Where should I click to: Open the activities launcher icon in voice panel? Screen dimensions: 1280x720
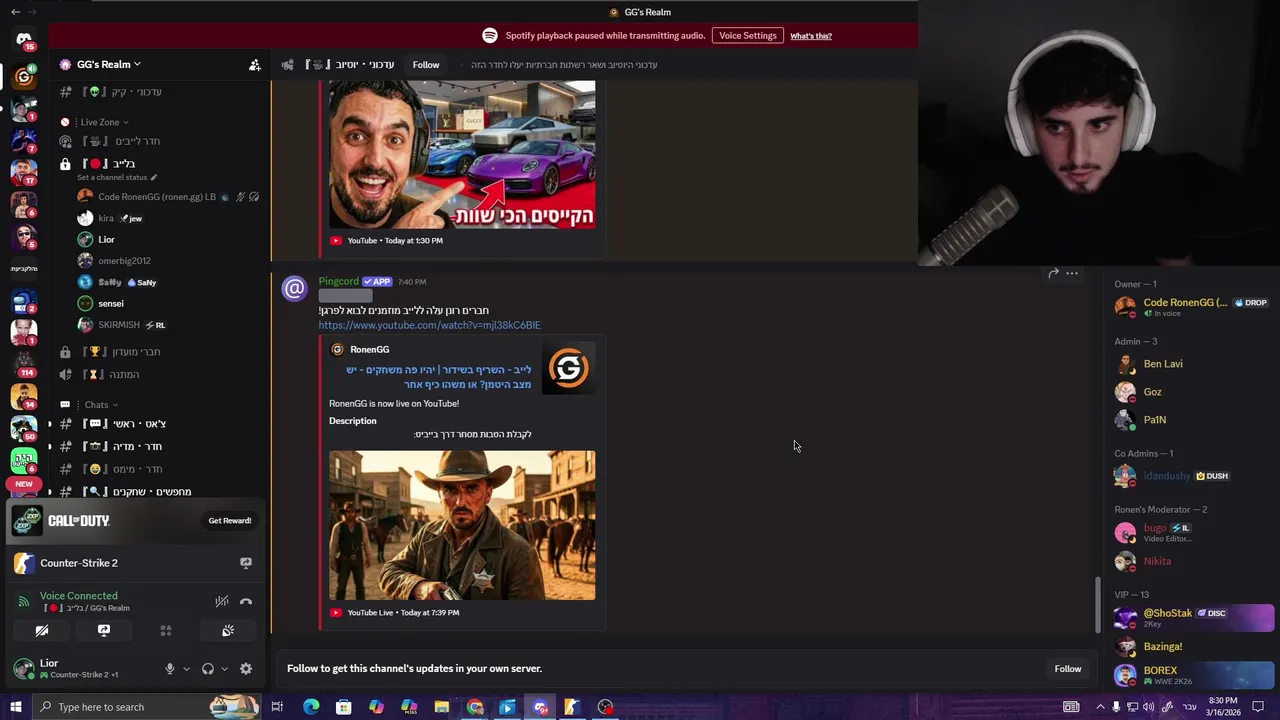166,631
